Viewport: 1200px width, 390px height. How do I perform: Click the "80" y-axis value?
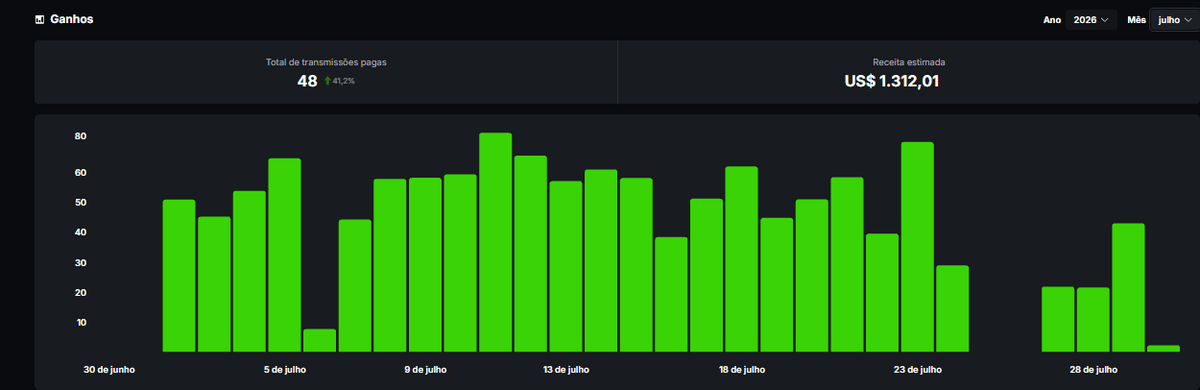(x=80, y=136)
